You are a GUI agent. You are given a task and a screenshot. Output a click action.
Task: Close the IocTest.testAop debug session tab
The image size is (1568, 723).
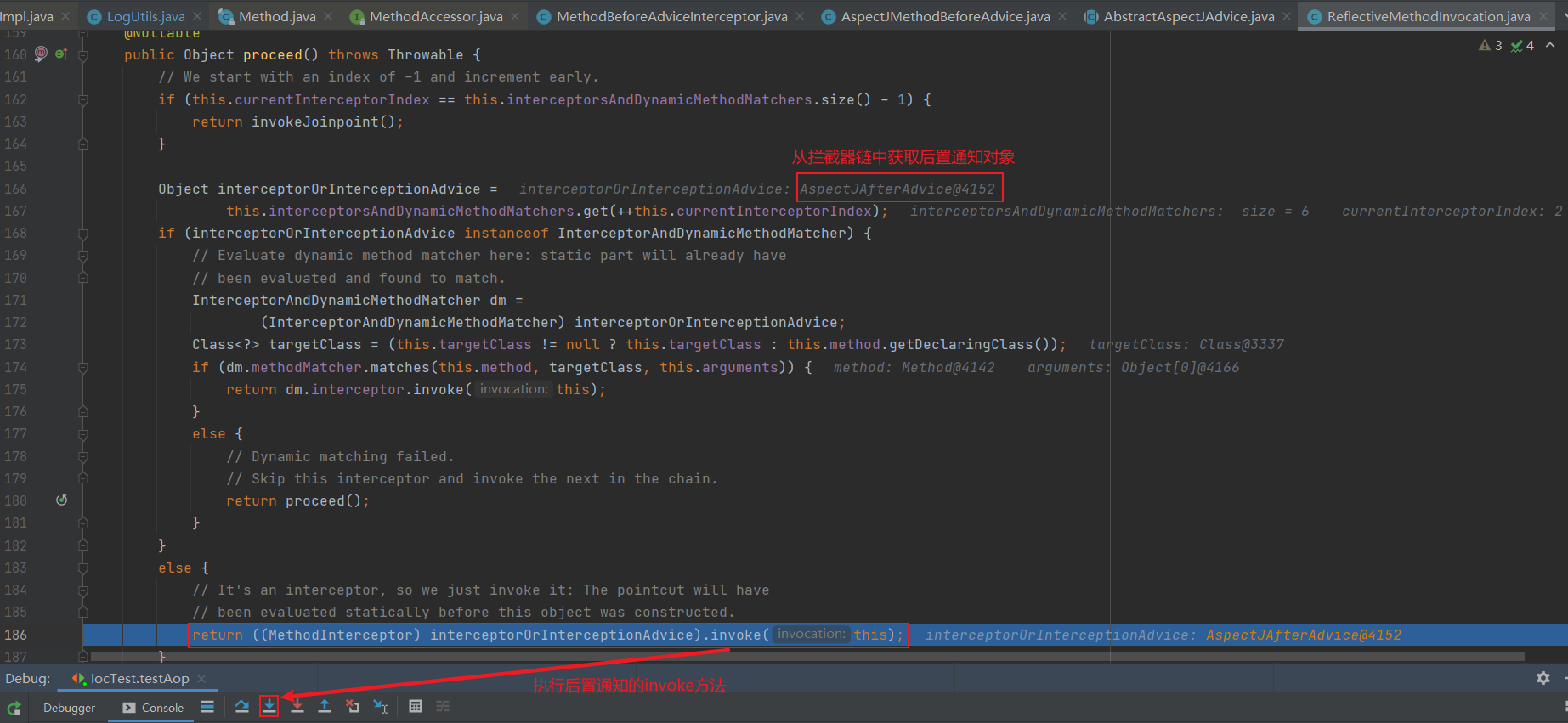tap(201, 678)
